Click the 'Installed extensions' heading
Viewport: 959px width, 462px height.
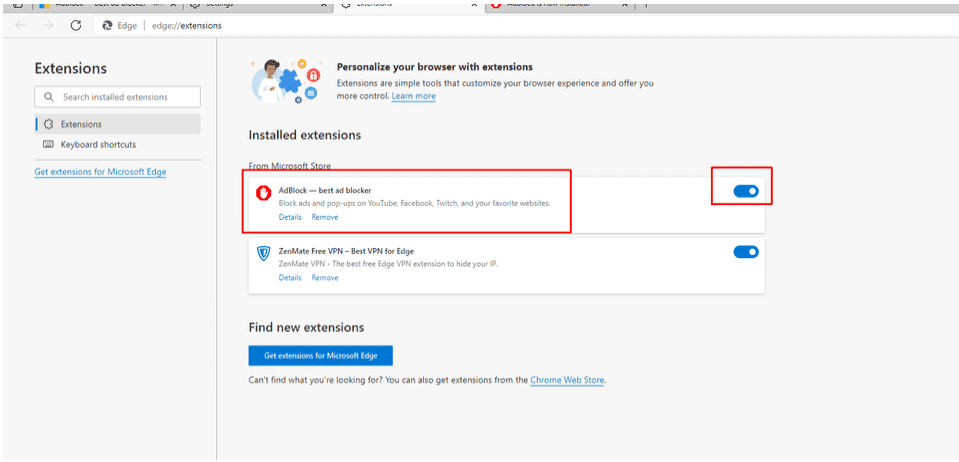point(305,135)
